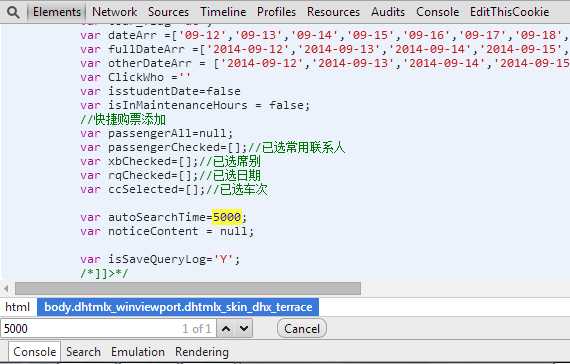The image size is (570, 364).
Task: Click the "var isSaveQueryLog='Y';" line
Action: [x=160, y=260]
